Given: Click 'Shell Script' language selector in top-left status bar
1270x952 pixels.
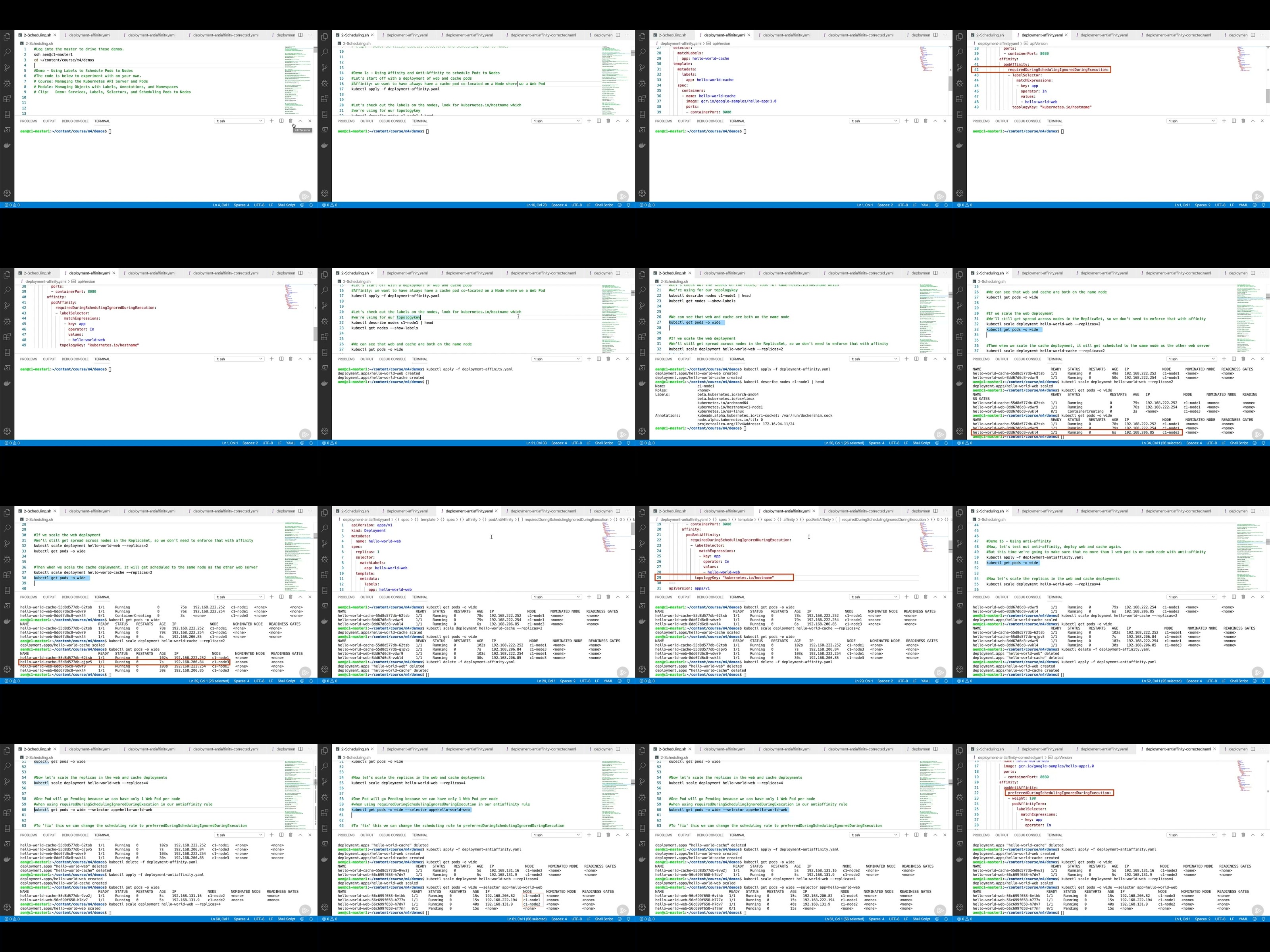Looking at the screenshot, I should coord(287,205).
